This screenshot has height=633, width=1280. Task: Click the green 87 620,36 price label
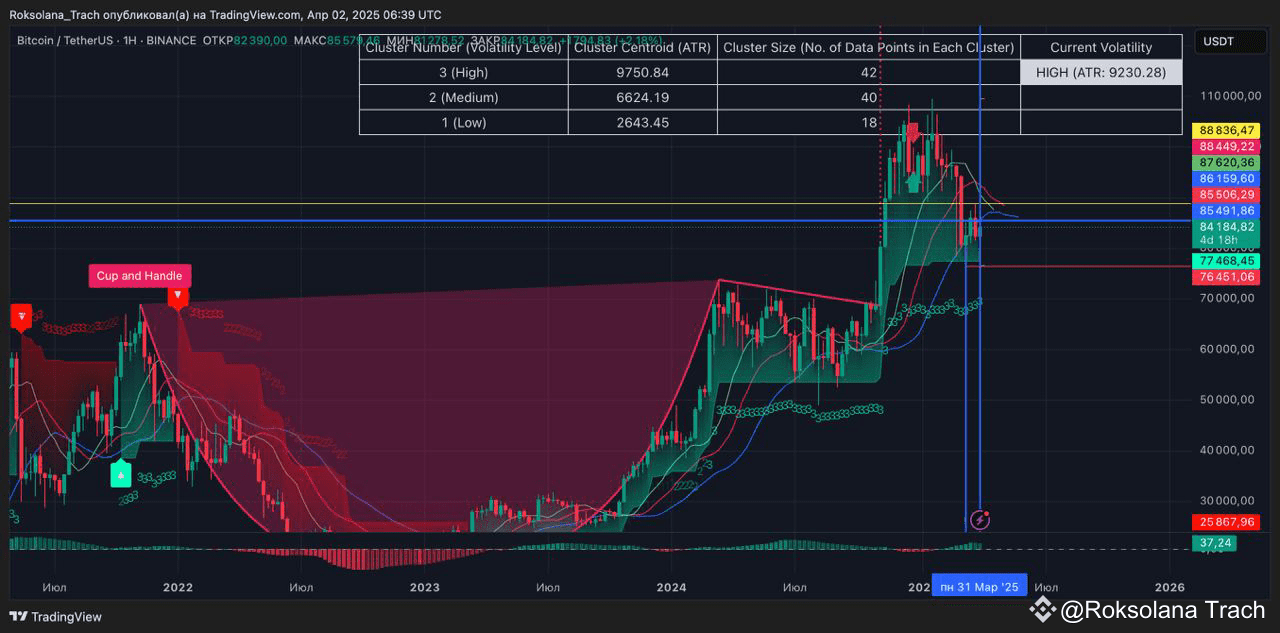[1226, 162]
